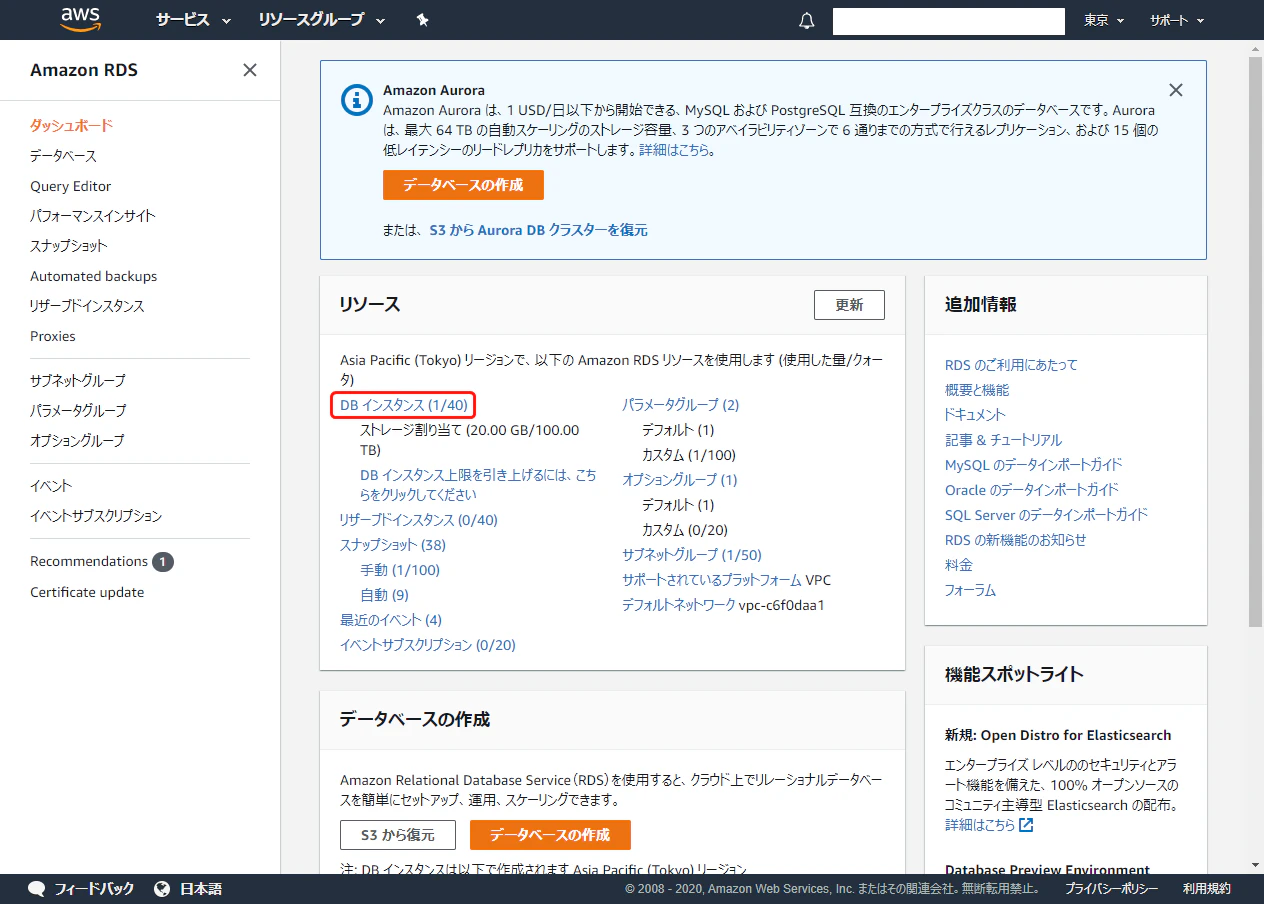The image size is (1264, 904).
Task: Click the info icon in Aurora banner
Action: pos(356,99)
